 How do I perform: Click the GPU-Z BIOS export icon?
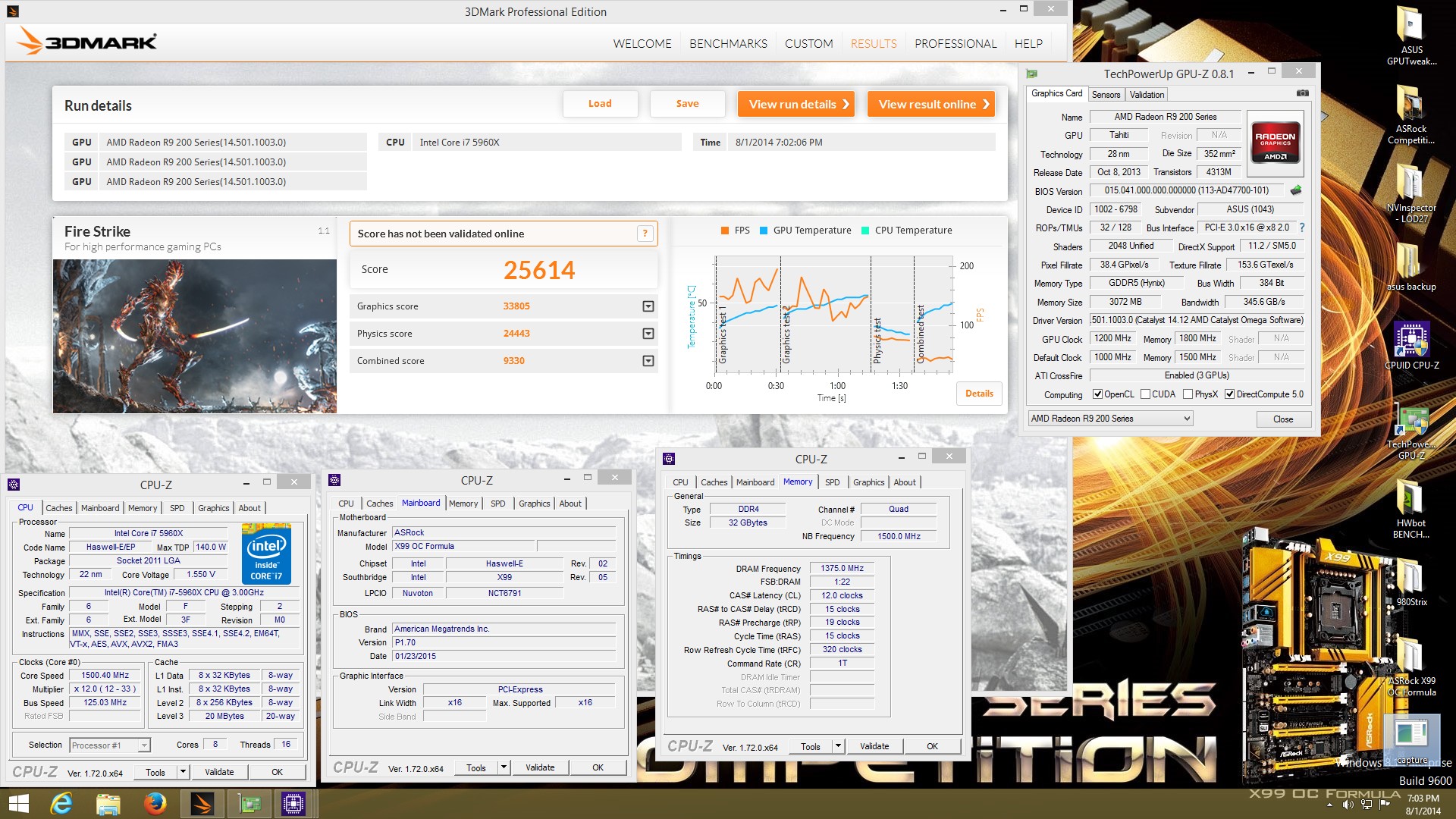click(1296, 190)
